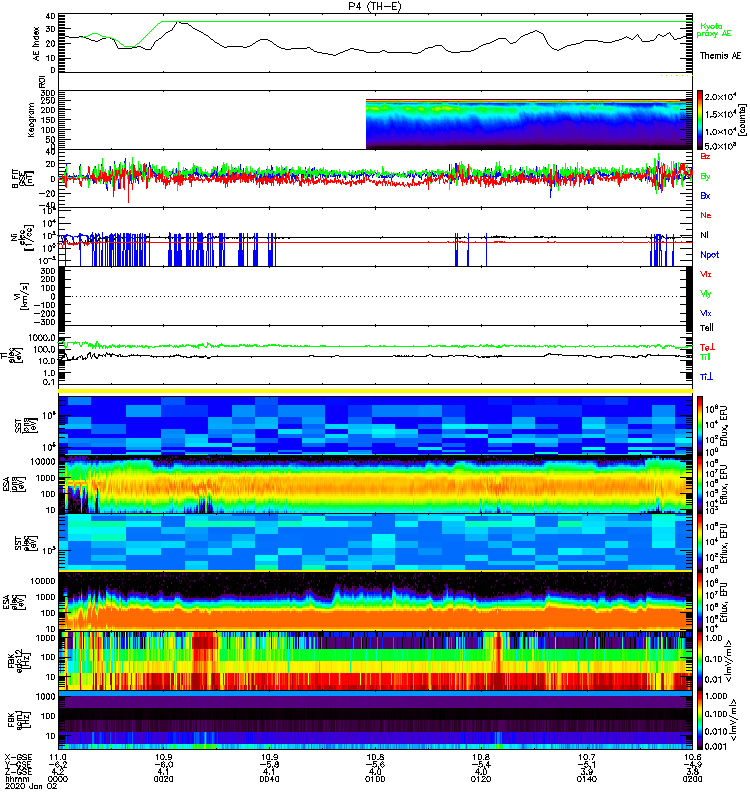Click the 2020 Jan 02 date label
The height and width of the screenshot is (800, 750).
tap(31, 786)
